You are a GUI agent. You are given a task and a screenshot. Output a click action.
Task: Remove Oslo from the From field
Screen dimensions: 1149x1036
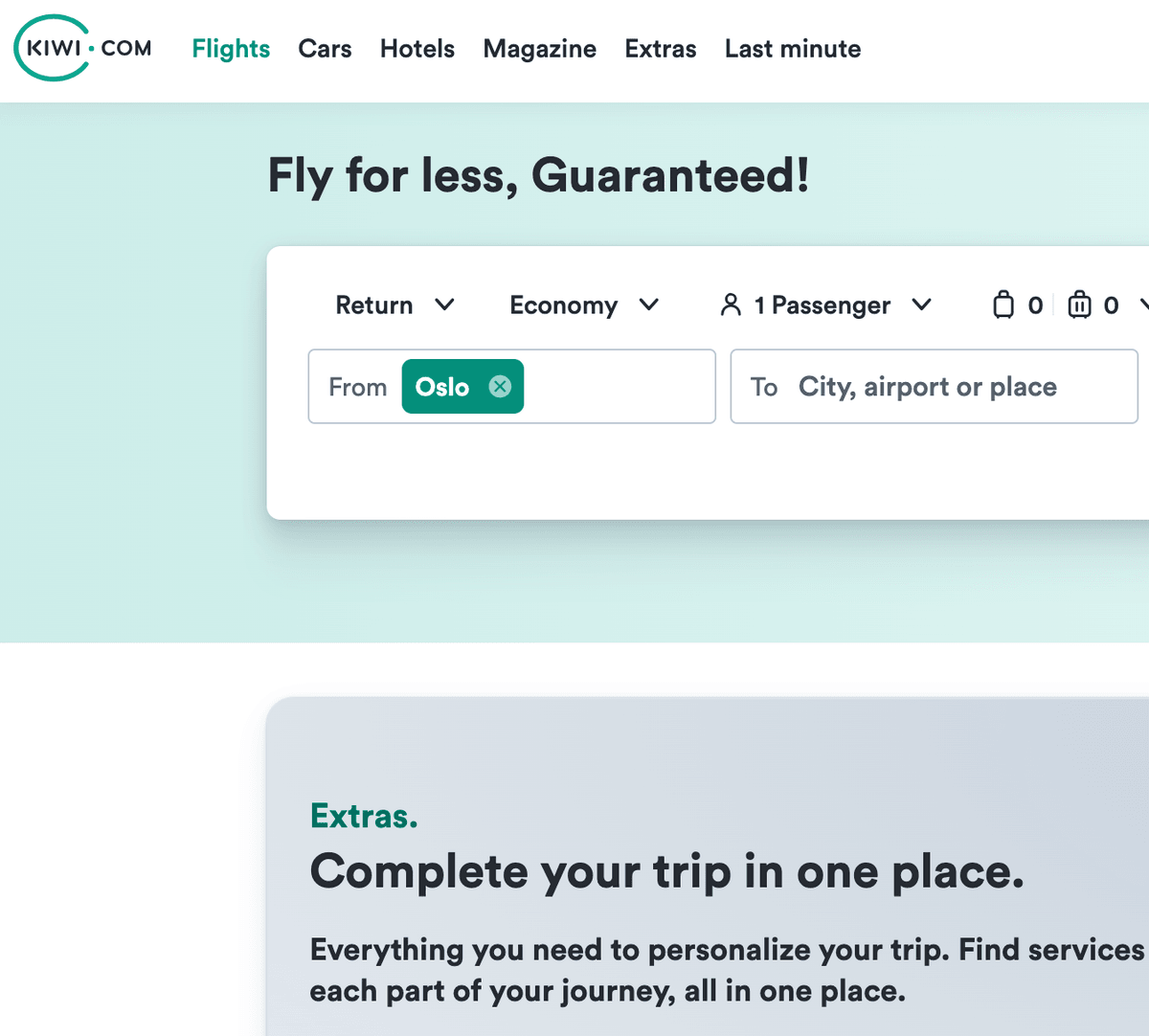click(500, 386)
